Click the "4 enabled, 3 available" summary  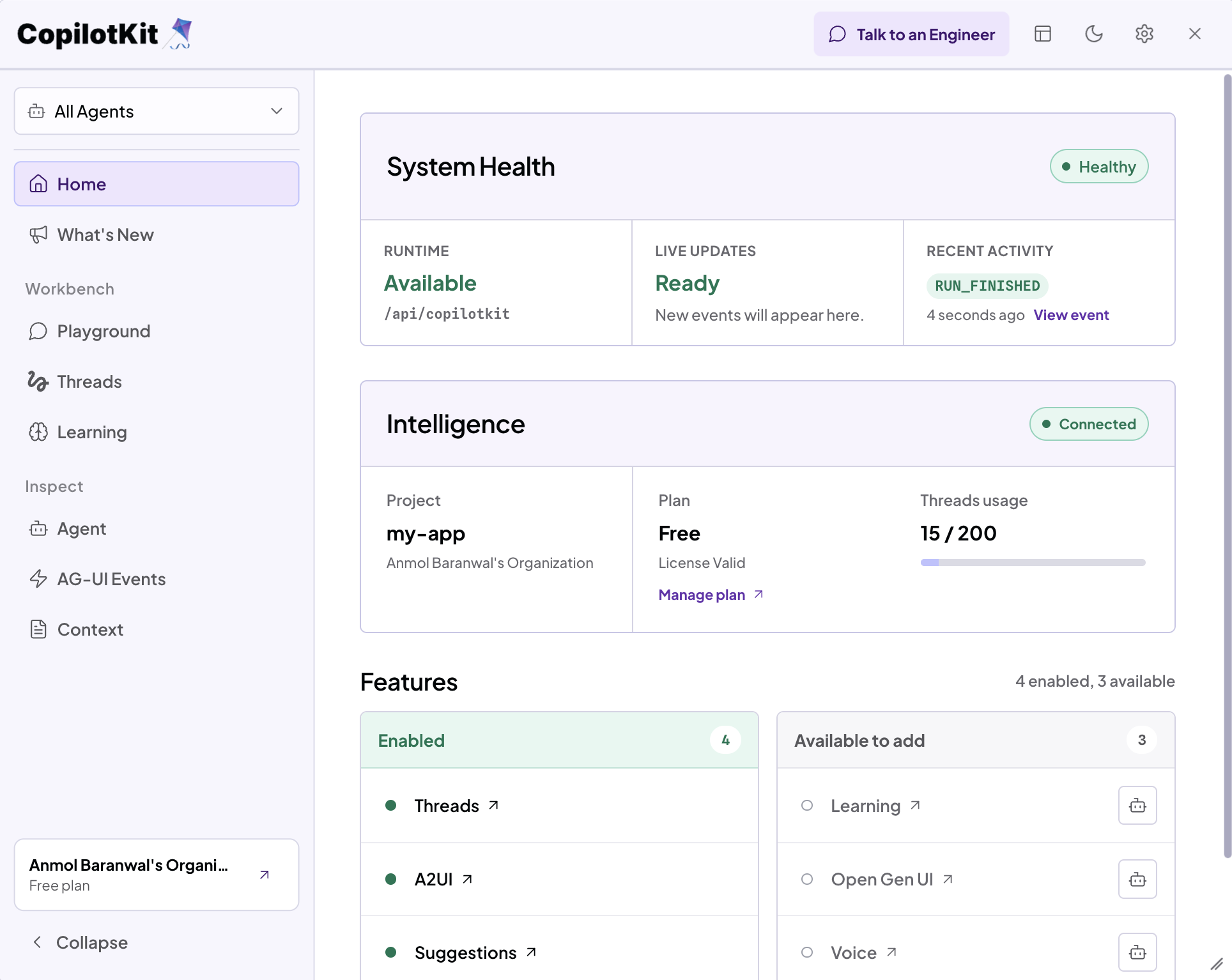point(1095,681)
